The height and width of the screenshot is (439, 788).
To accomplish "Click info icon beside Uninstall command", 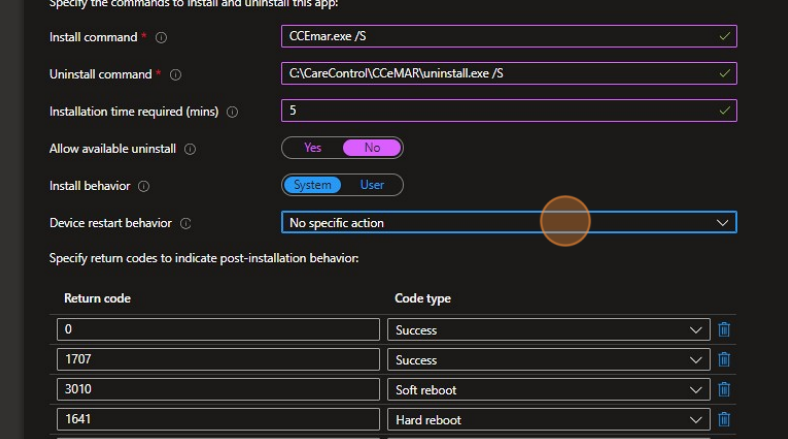I will coord(176,75).
